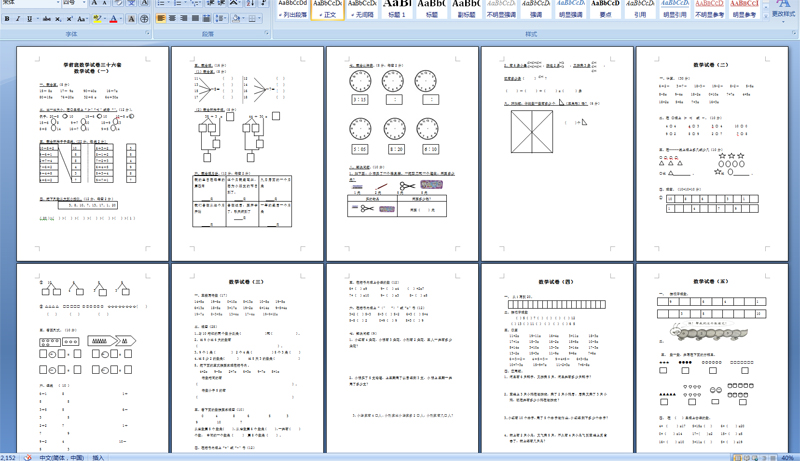Toggle Underline formatting
Screen dimensions: 800x461
click(29, 19)
